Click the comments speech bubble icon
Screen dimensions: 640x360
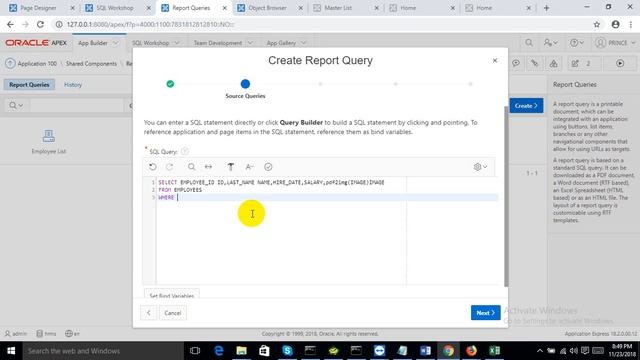click(x=516, y=63)
